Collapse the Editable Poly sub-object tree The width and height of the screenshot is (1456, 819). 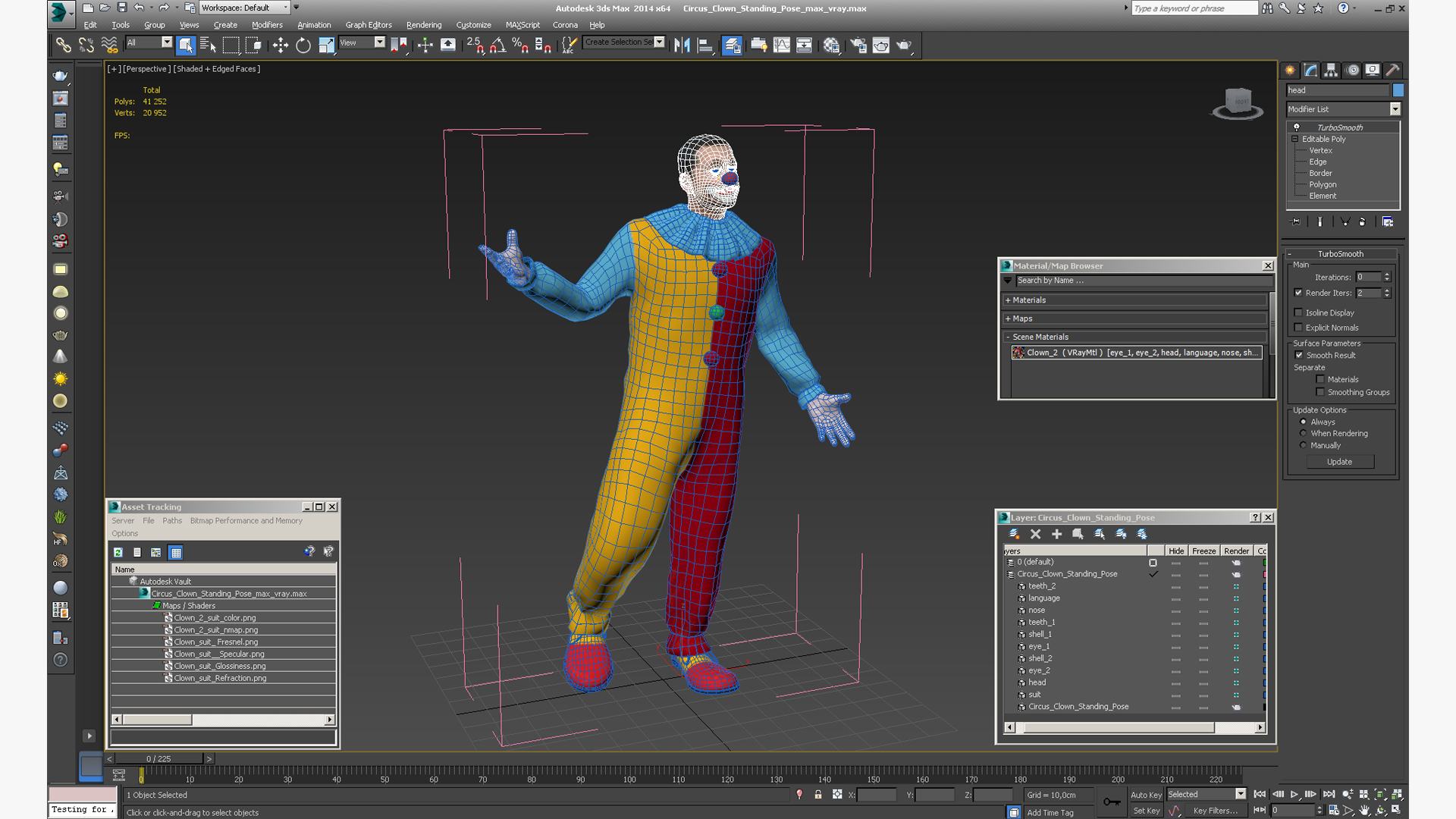pos(1295,139)
